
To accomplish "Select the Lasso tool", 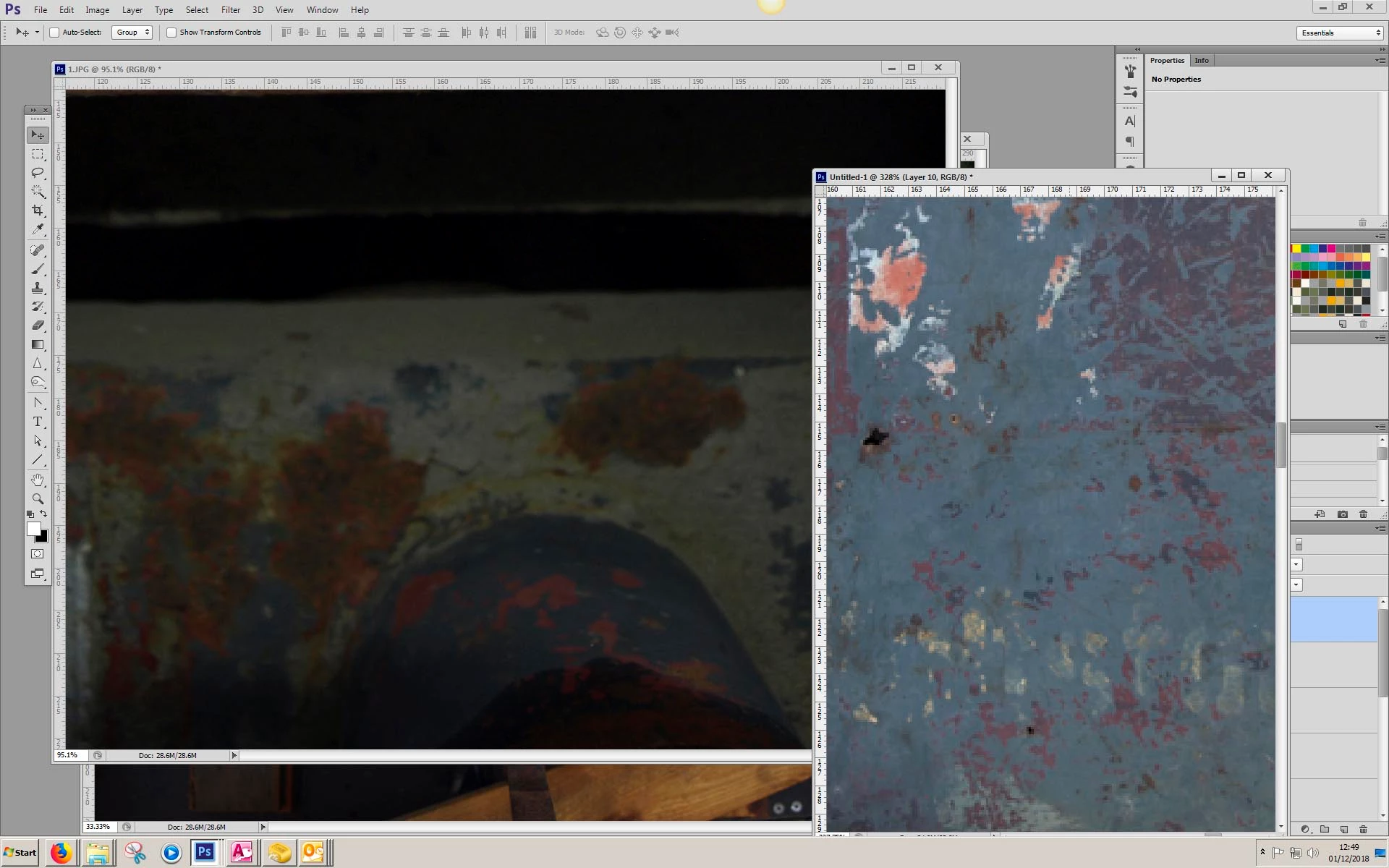I will (38, 173).
